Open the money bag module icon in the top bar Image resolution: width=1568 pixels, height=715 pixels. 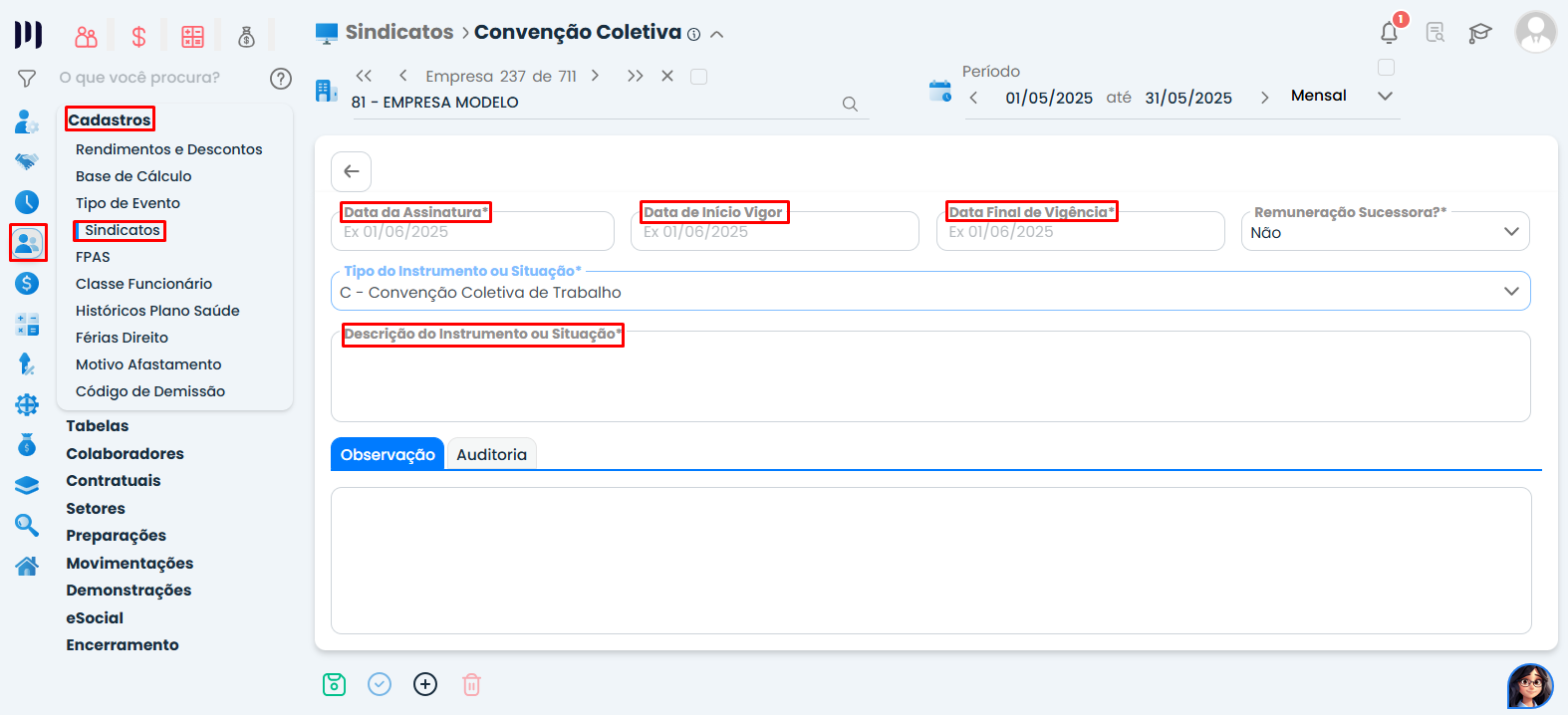coord(246,37)
